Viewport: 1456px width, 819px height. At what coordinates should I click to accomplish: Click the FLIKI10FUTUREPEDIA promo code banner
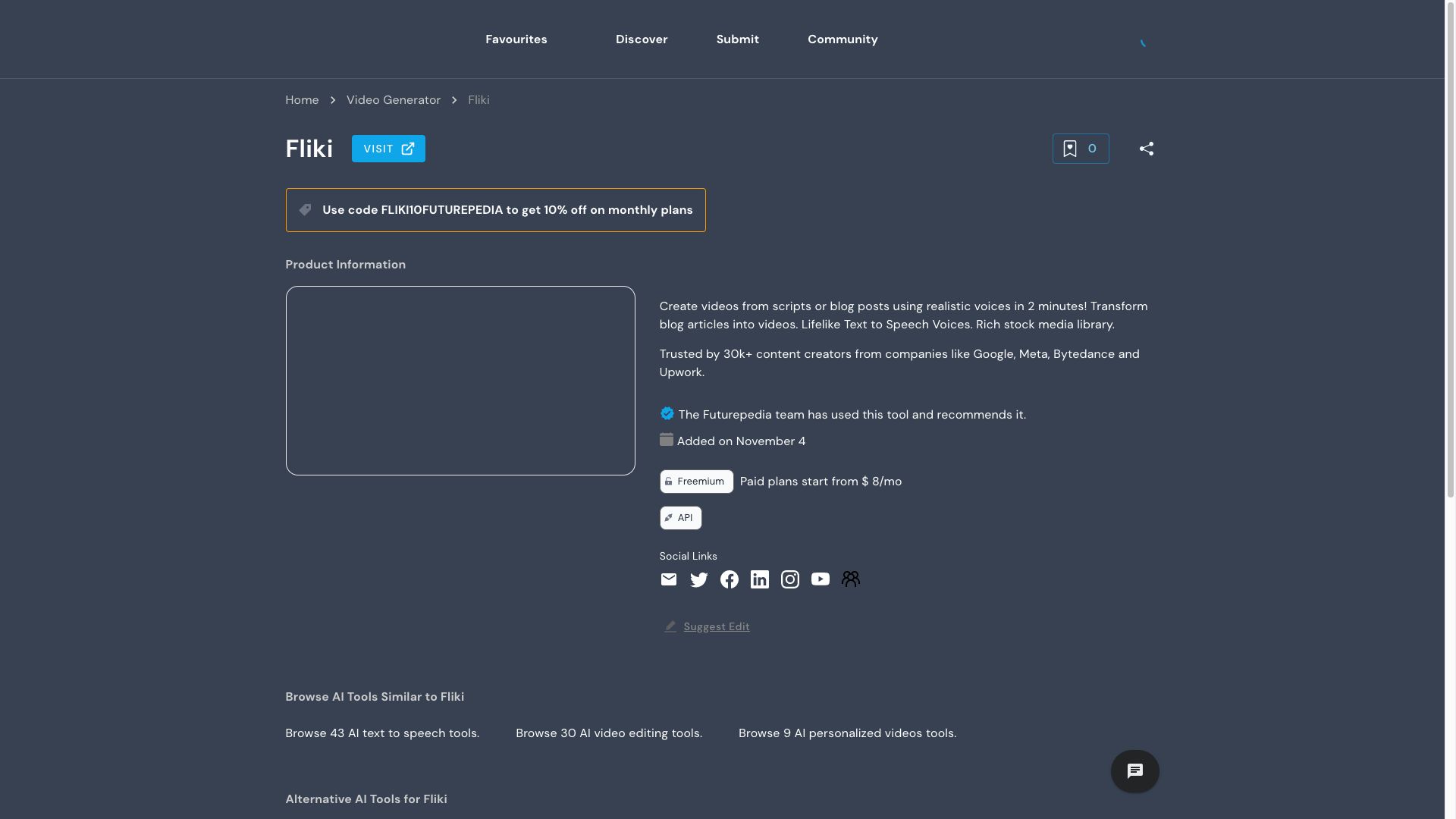click(x=495, y=210)
